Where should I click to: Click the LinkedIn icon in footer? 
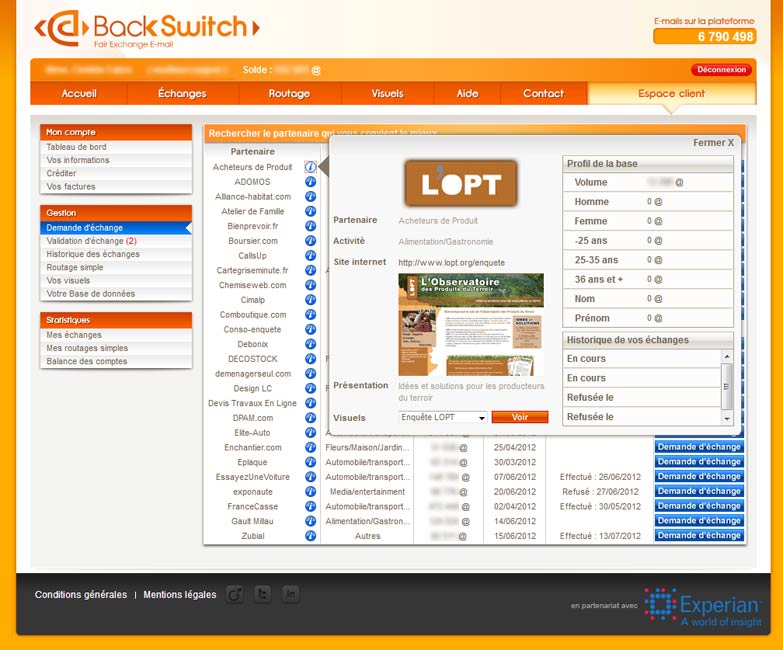290,594
